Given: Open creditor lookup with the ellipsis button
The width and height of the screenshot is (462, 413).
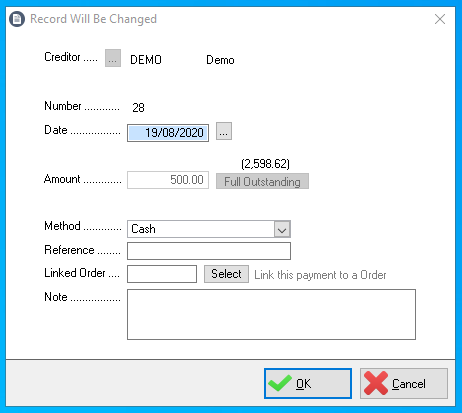Looking at the screenshot, I should (x=113, y=58).
